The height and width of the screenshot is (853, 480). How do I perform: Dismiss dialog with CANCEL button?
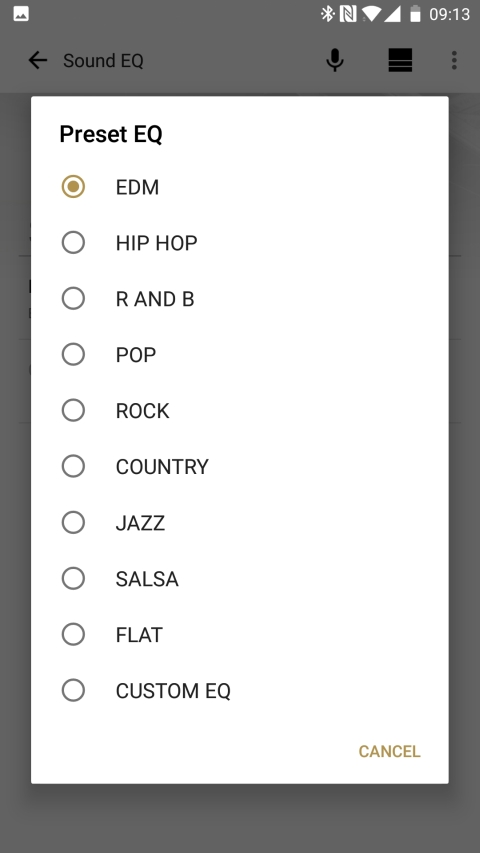389,751
